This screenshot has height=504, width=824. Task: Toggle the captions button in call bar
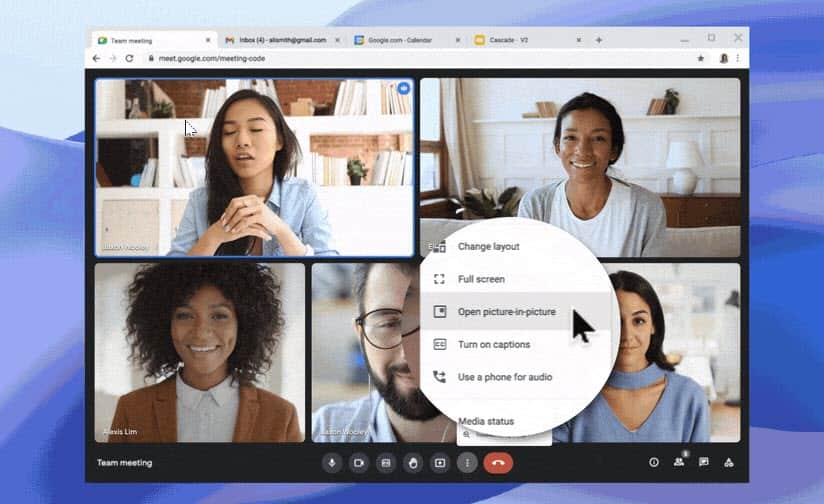pos(386,463)
